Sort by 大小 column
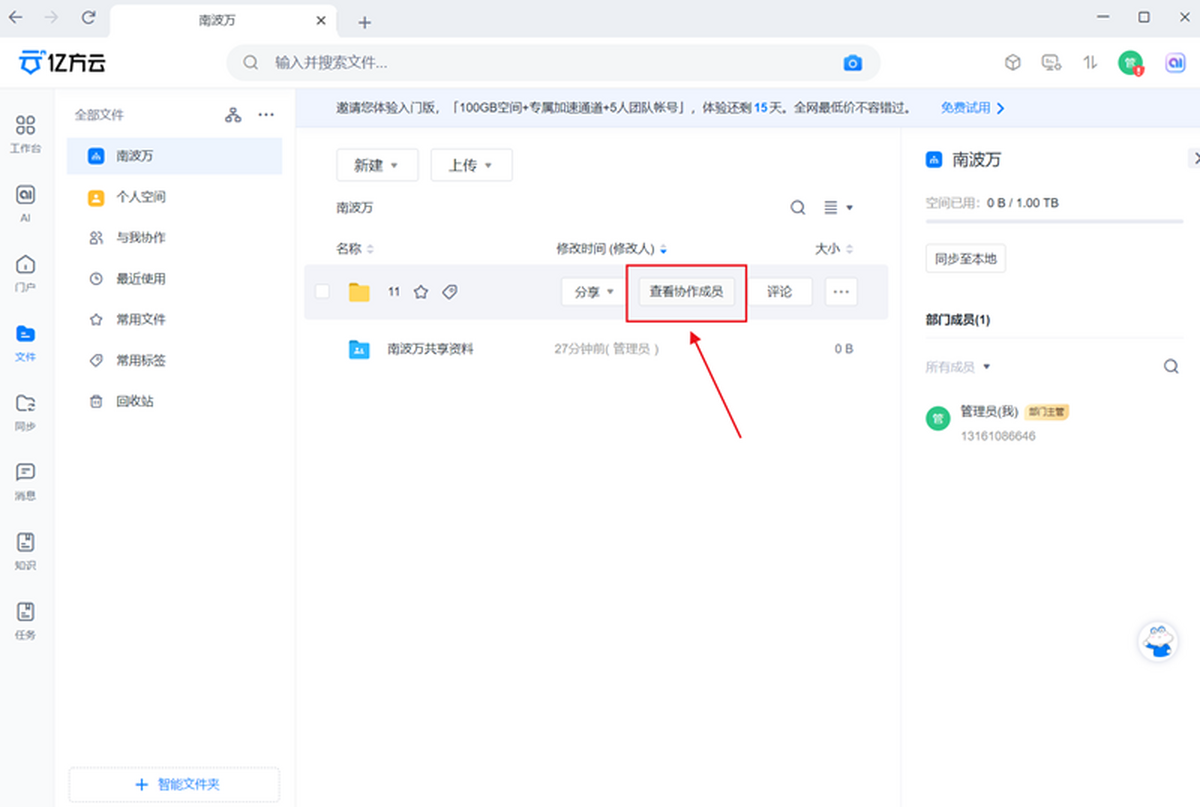Viewport: 1200px width, 807px height. tap(834, 249)
